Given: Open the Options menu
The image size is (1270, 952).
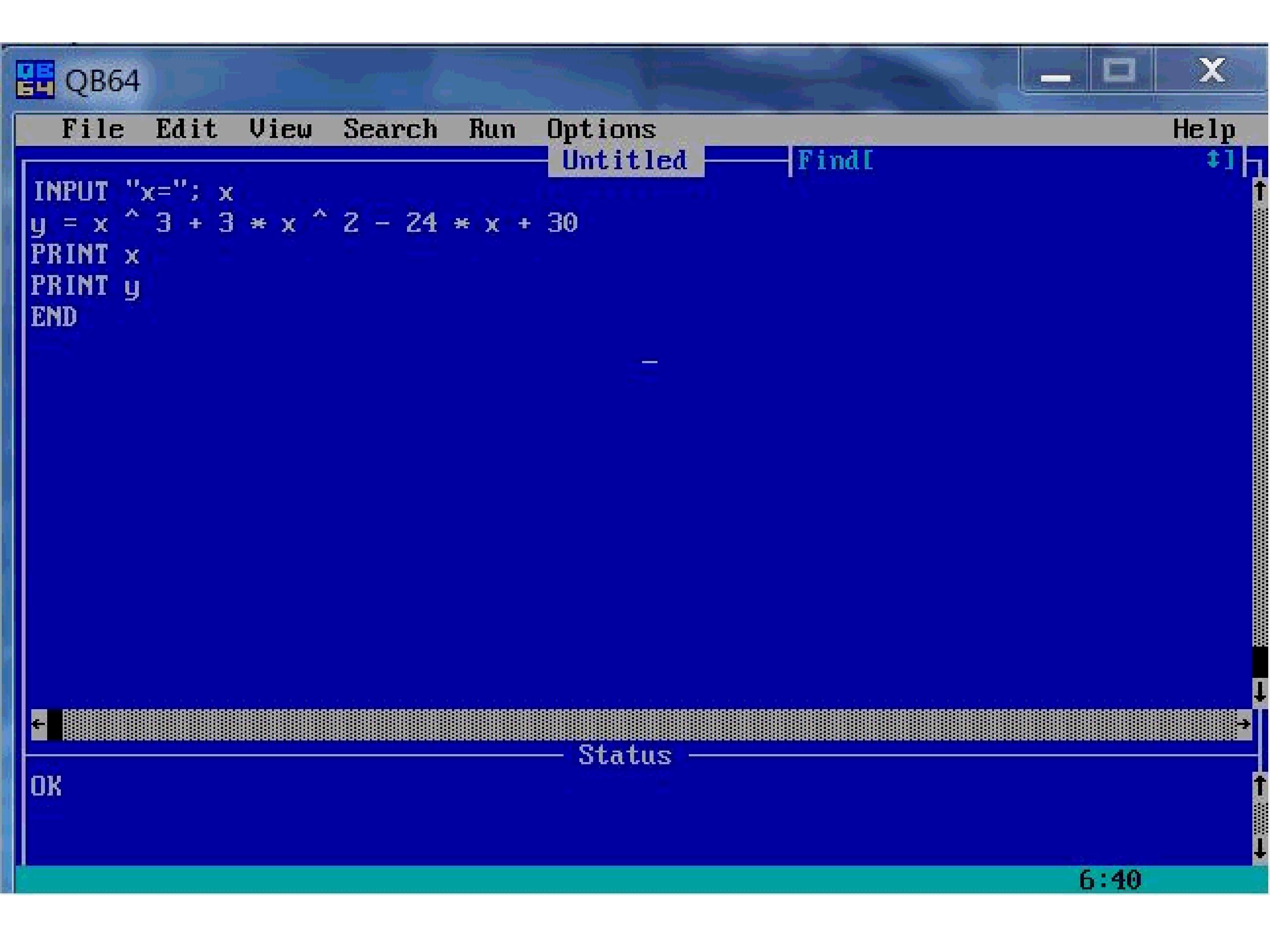Looking at the screenshot, I should click(x=601, y=130).
